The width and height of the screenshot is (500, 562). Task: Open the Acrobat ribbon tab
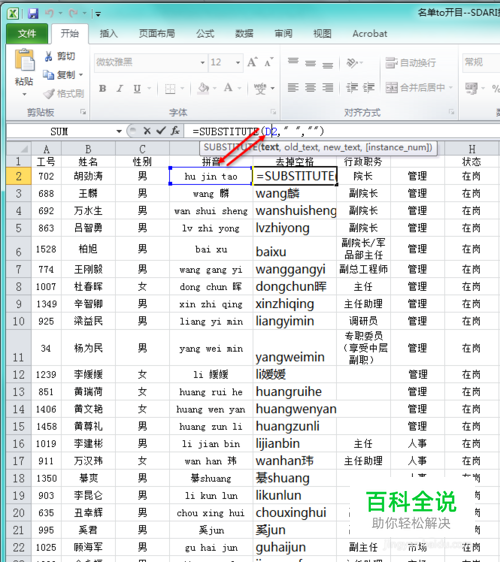coord(370,34)
